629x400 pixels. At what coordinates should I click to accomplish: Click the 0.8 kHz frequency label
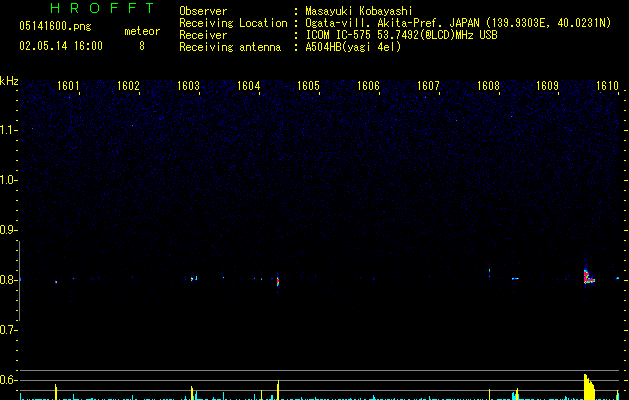tap(8, 280)
